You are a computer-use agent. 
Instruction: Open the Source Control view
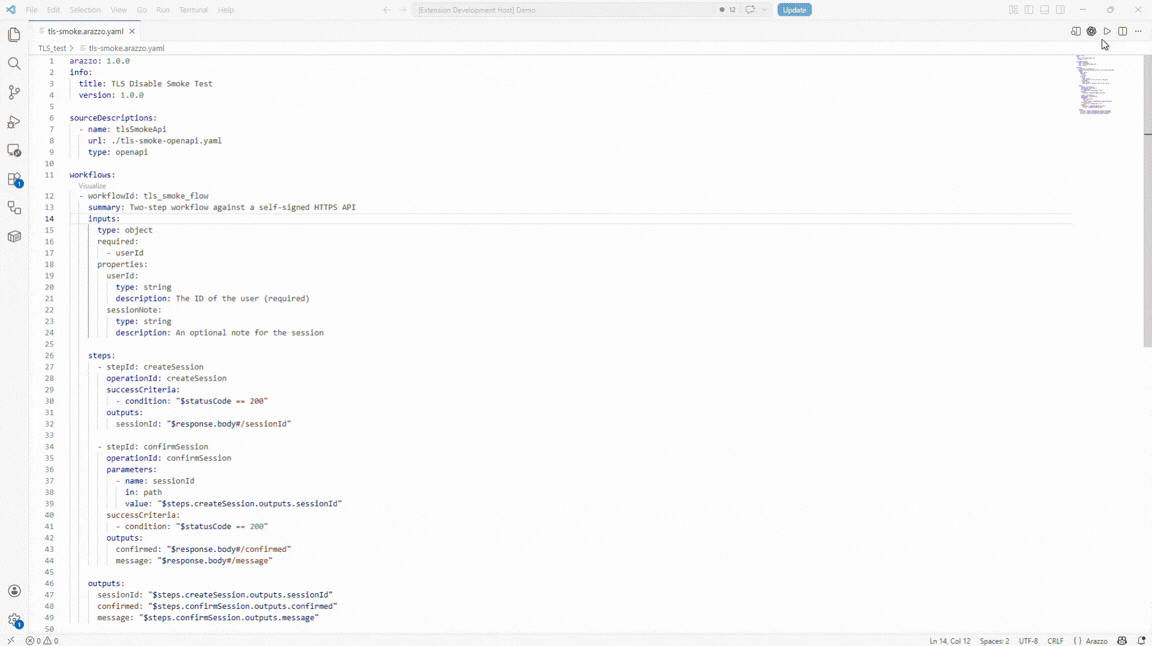click(x=14, y=93)
